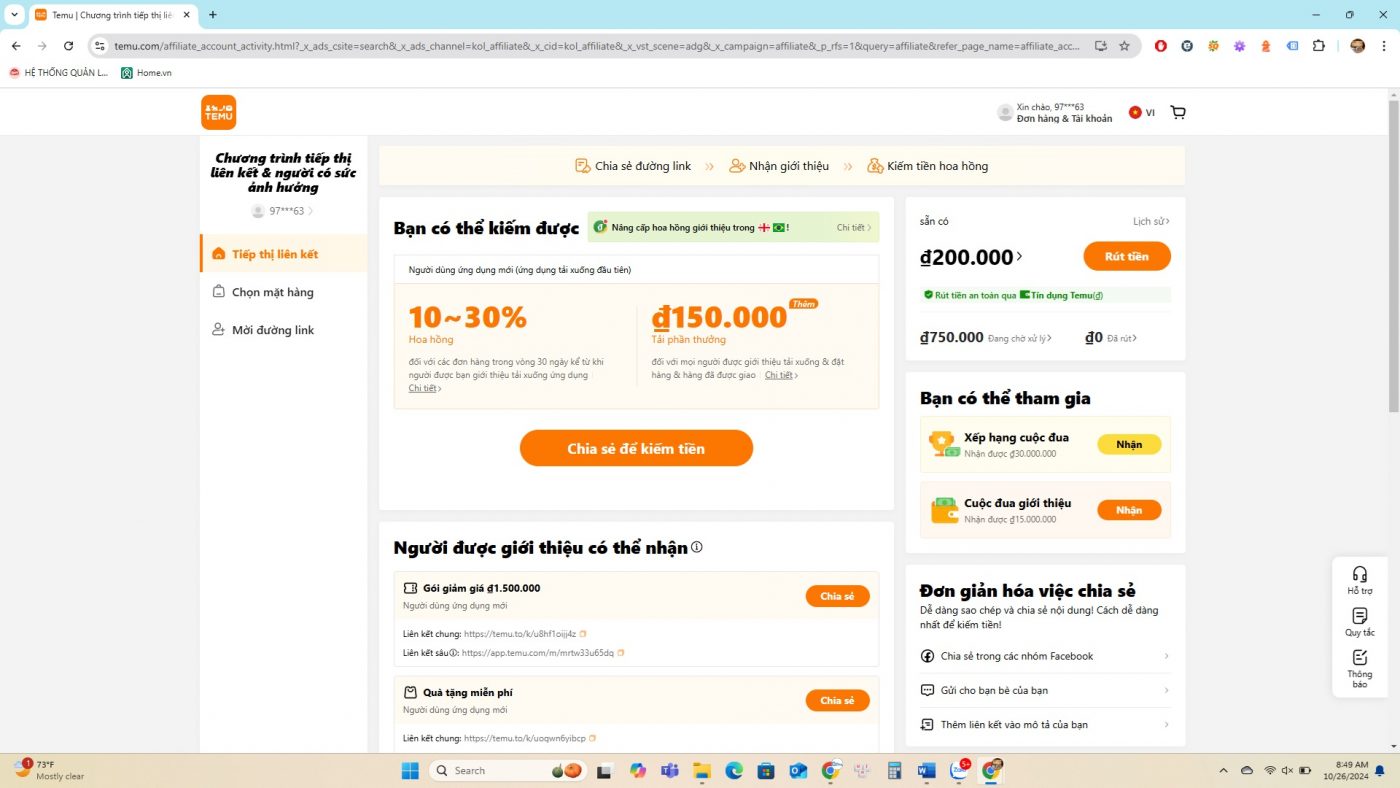Image resolution: width=1400 pixels, height=788 pixels.
Task: Open File Explorer from the taskbar
Action: click(702, 770)
